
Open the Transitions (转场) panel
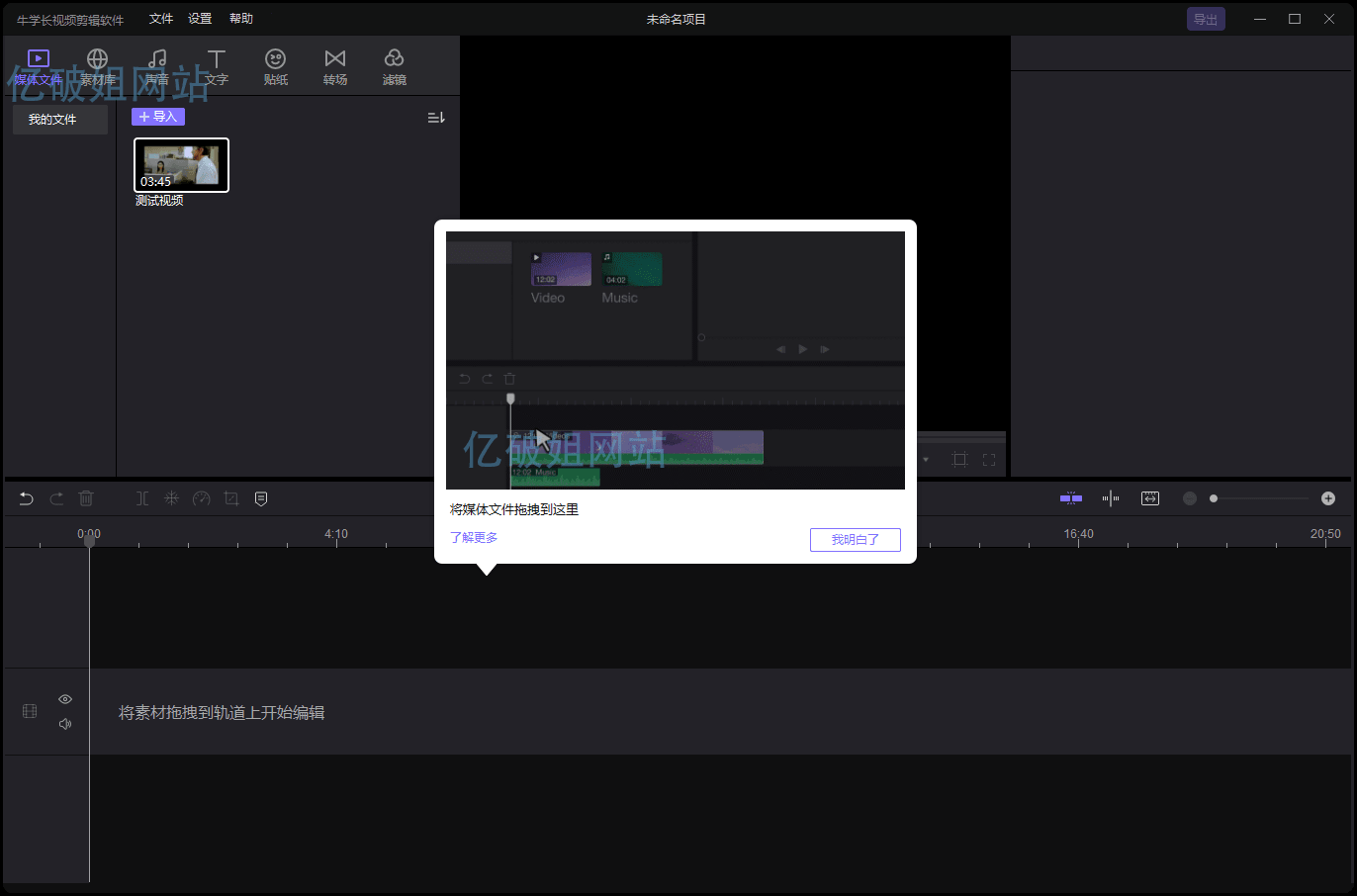coord(335,66)
